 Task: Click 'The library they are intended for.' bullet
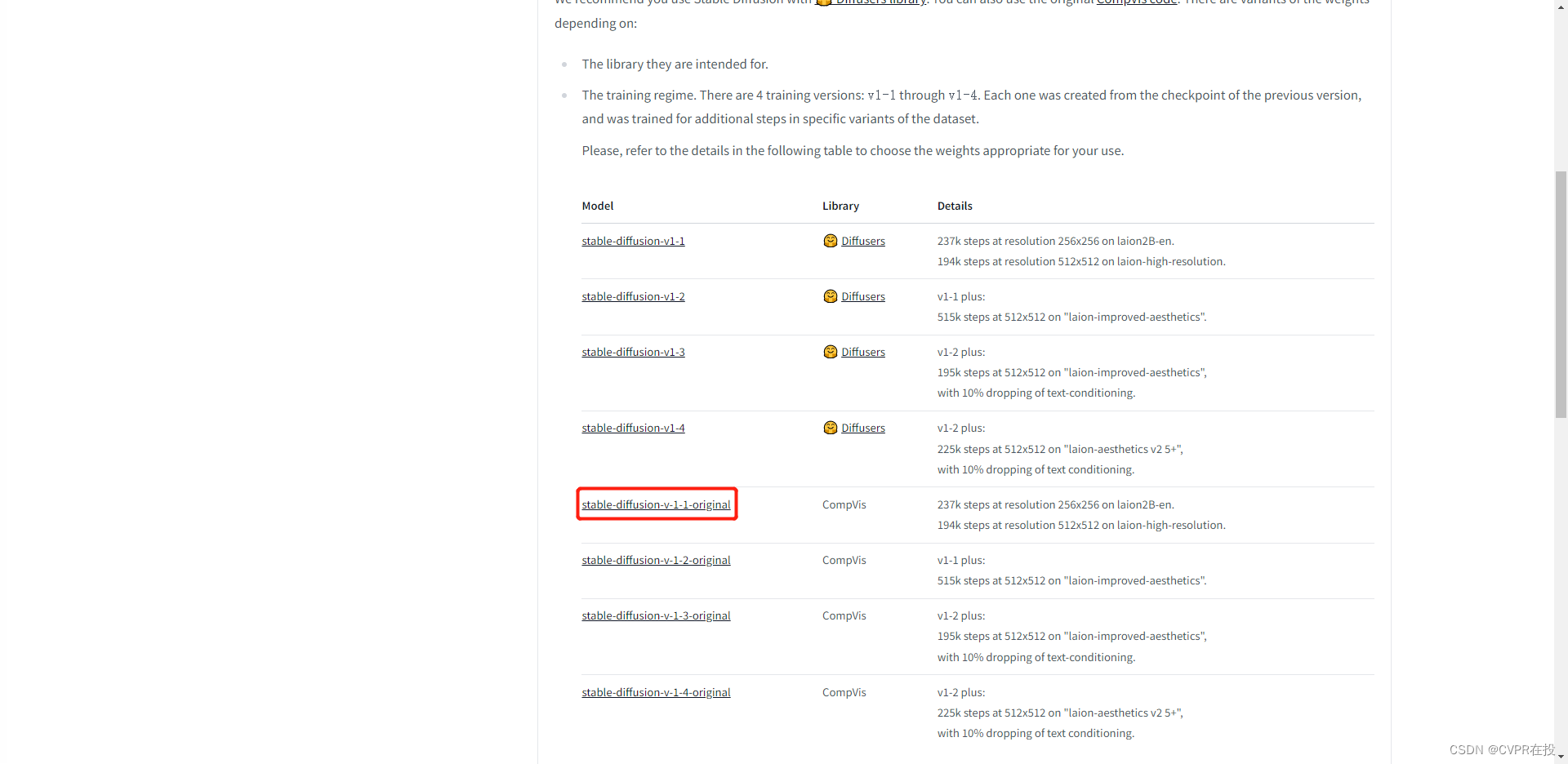click(x=675, y=64)
